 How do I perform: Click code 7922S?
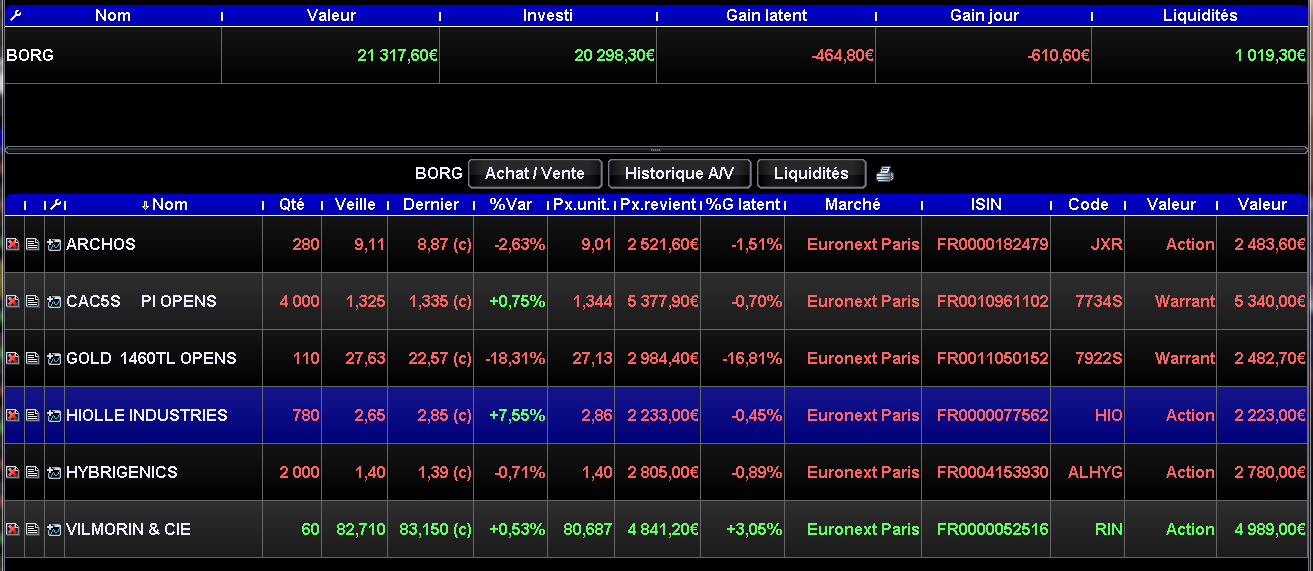(x=1101, y=359)
